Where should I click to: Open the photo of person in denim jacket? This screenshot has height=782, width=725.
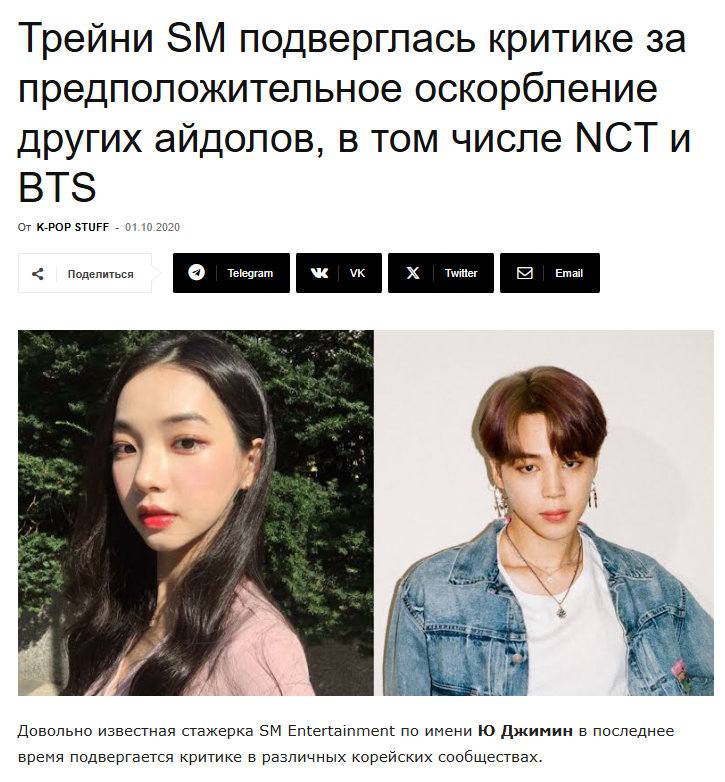pos(544,513)
